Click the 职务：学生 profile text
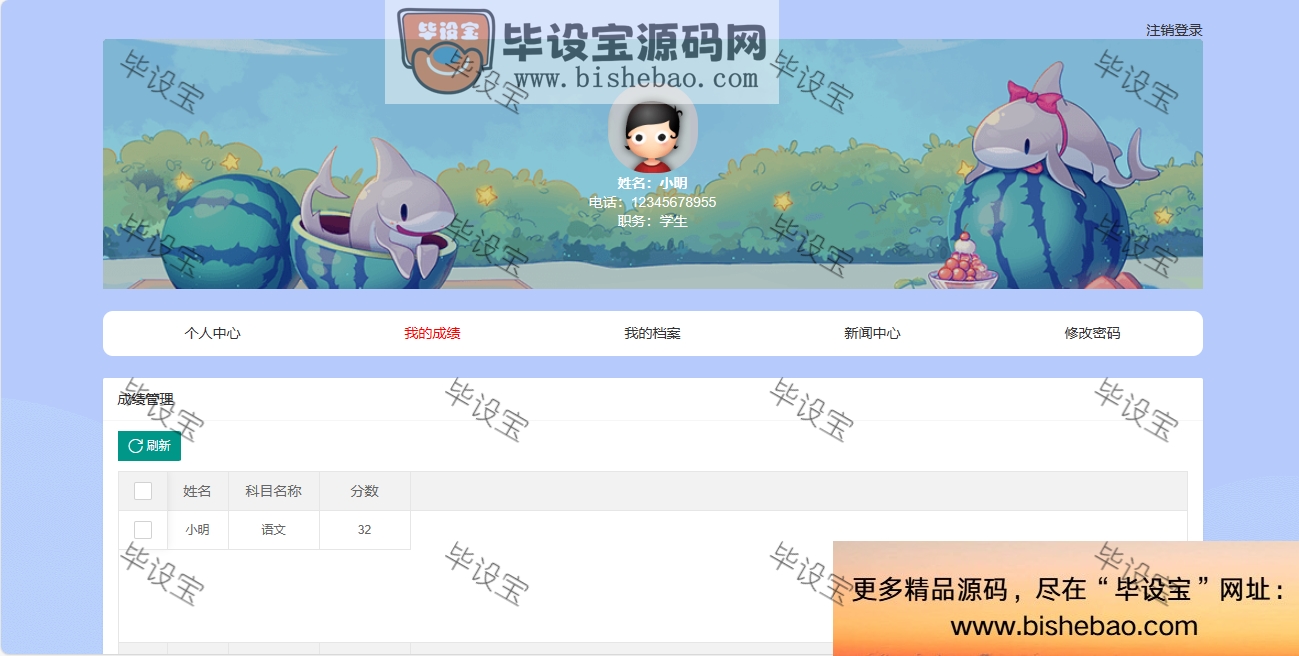This screenshot has width=1299, height=656. (652, 221)
